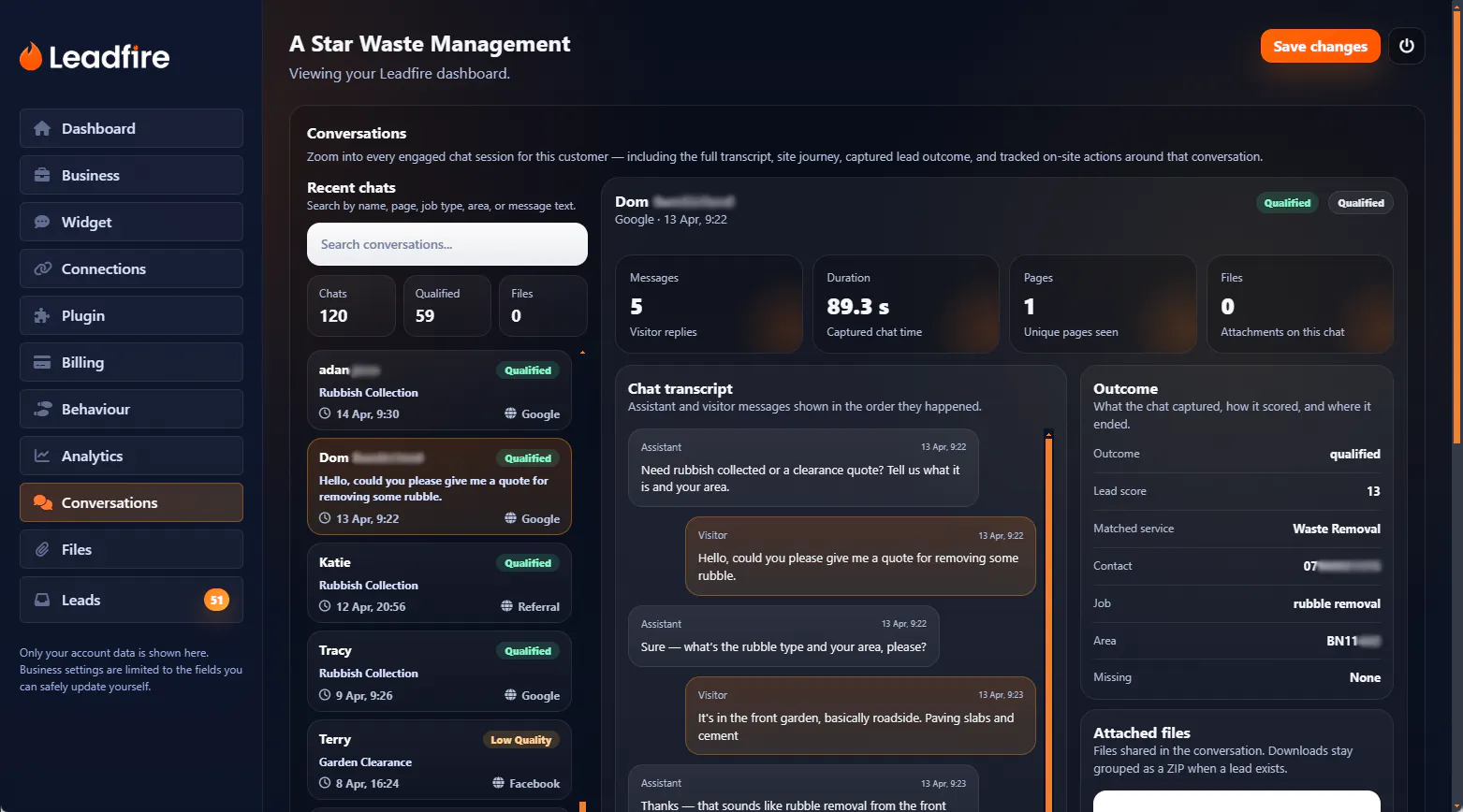The height and width of the screenshot is (812, 1463).
Task: Select the Business briefcase icon
Action: point(42,175)
